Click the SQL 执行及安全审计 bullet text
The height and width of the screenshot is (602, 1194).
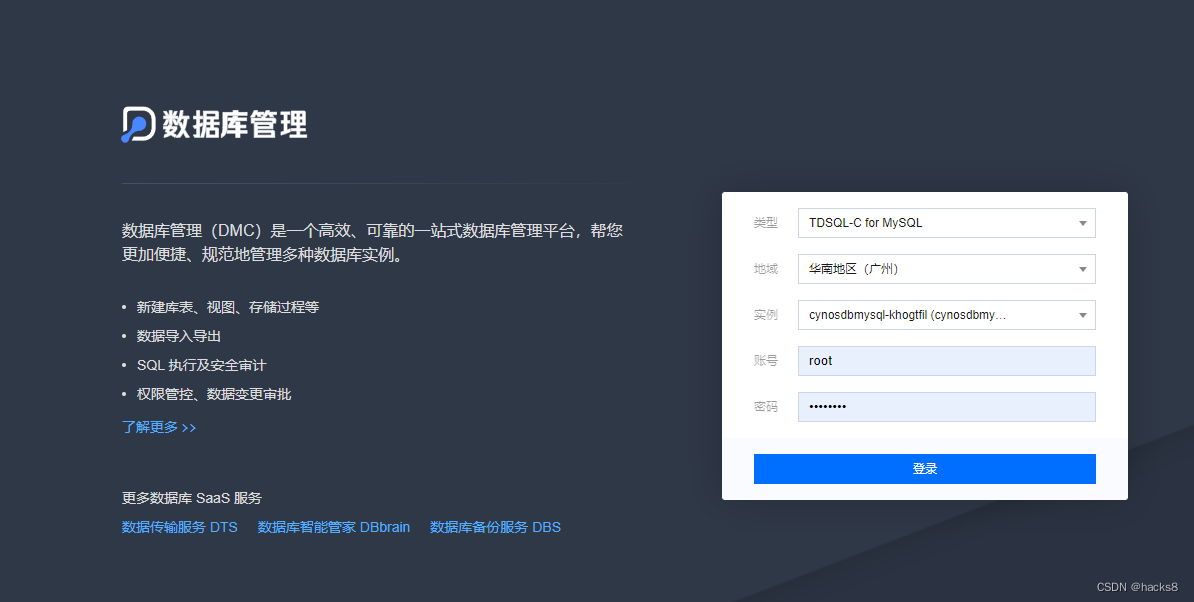[202, 365]
